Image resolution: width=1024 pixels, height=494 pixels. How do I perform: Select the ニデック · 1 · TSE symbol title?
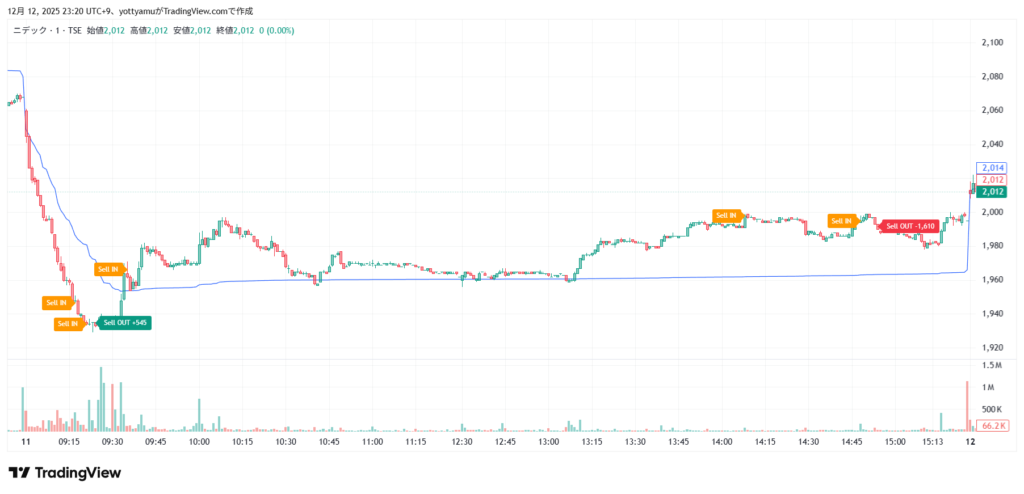tap(46, 31)
